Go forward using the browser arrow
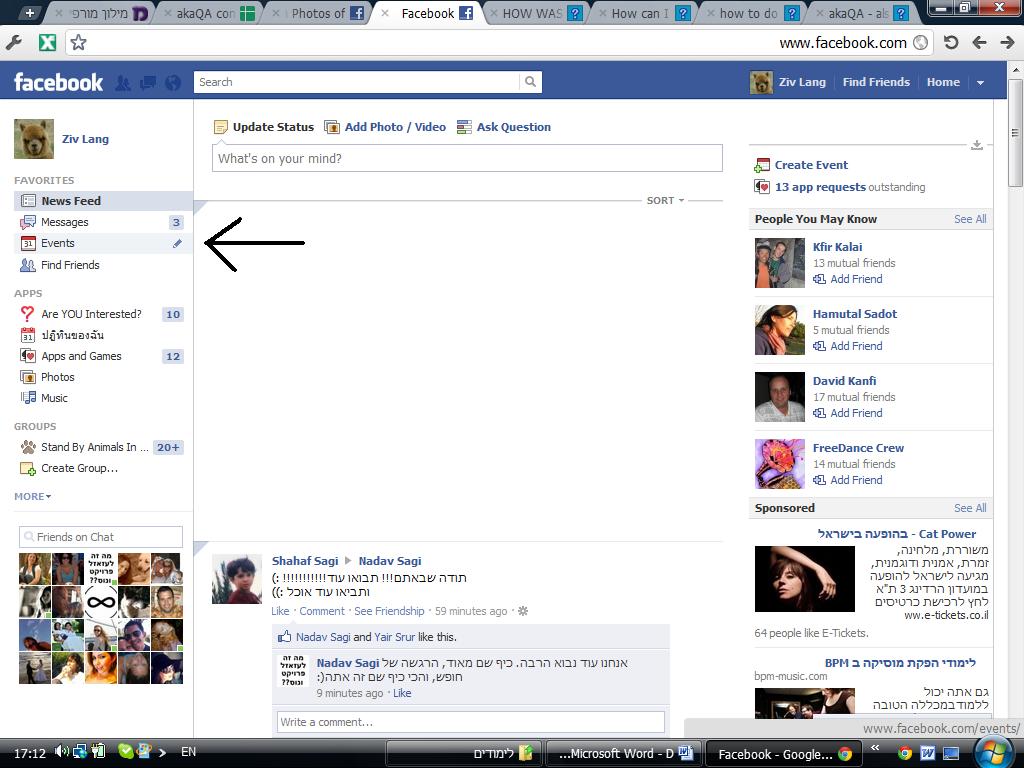1024x768 pixels. pos(1008,43)
